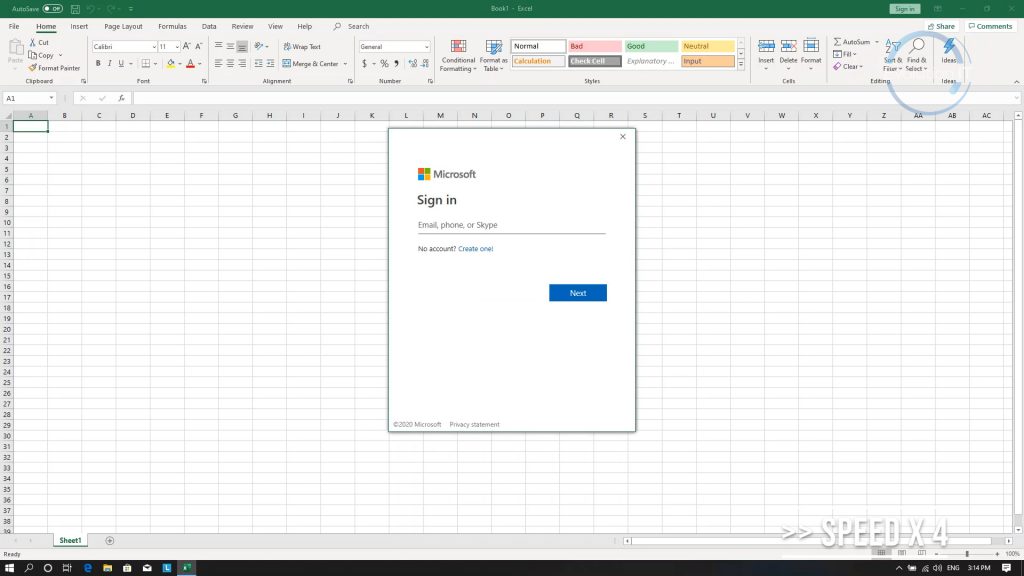This screenshot has height=576, width=1024.
Task: Expand the Name Box dropdown arrow
Action: [x=51, y=98]
